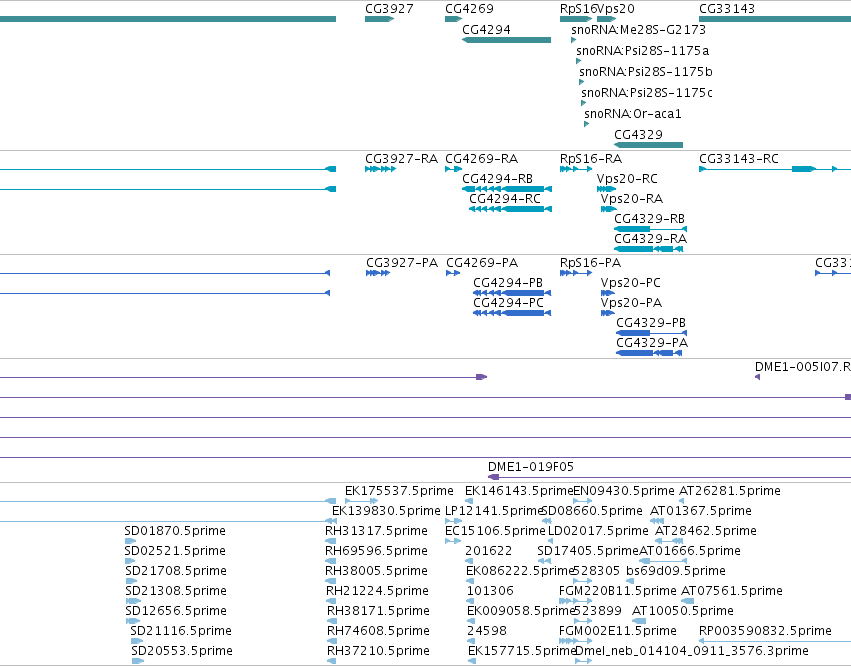This screenshot has width=851, height=666.
Task: Click the snoRNA:Psi28S-1175a label
Action: point(643,51)
